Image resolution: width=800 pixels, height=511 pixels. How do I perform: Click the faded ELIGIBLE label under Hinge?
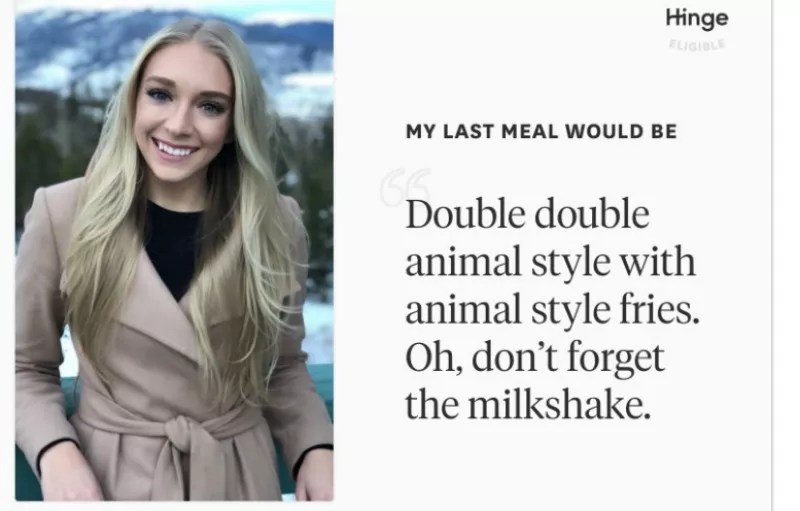[697, 44]
